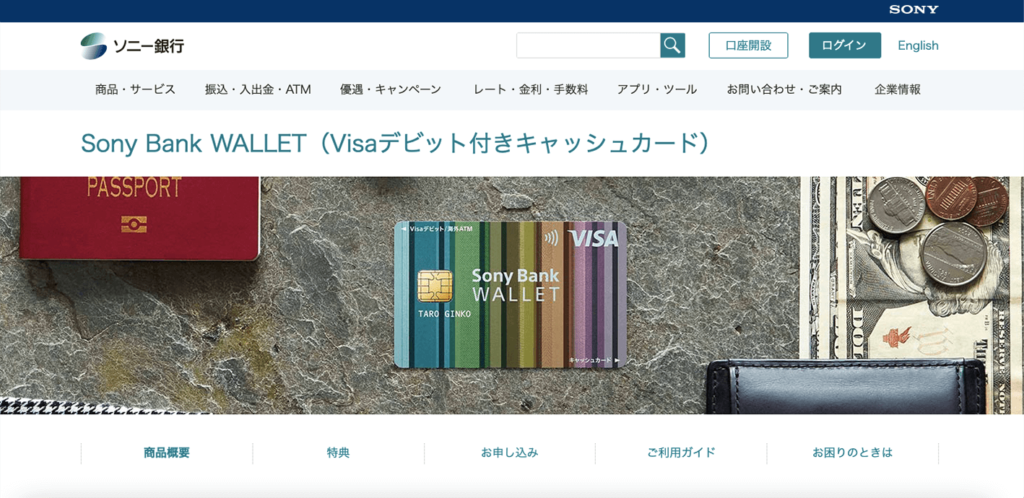Click the SONY brand logo in top bar
The image size is (1024, 498).
[913, 10]
